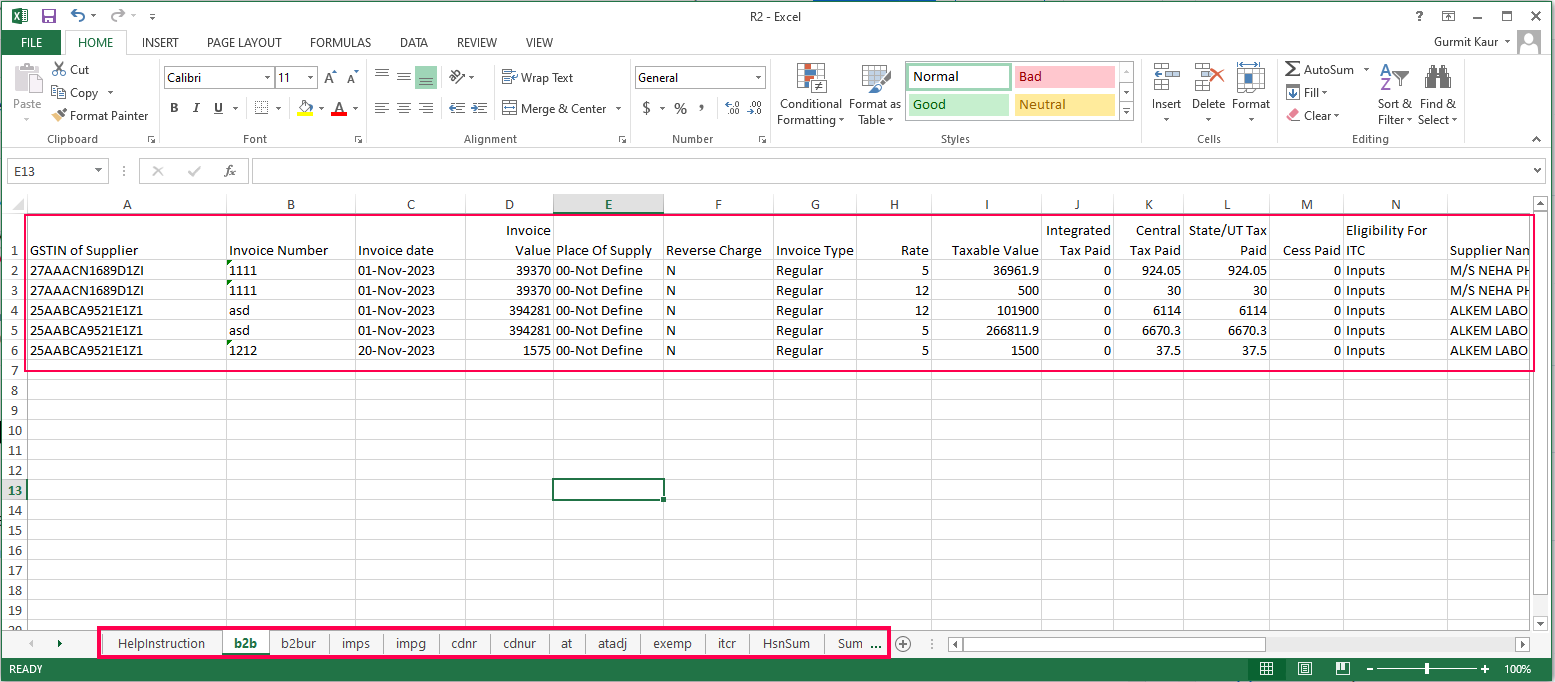
Task: Click the Accounting dollar format icon
Action: pos(647,108)
